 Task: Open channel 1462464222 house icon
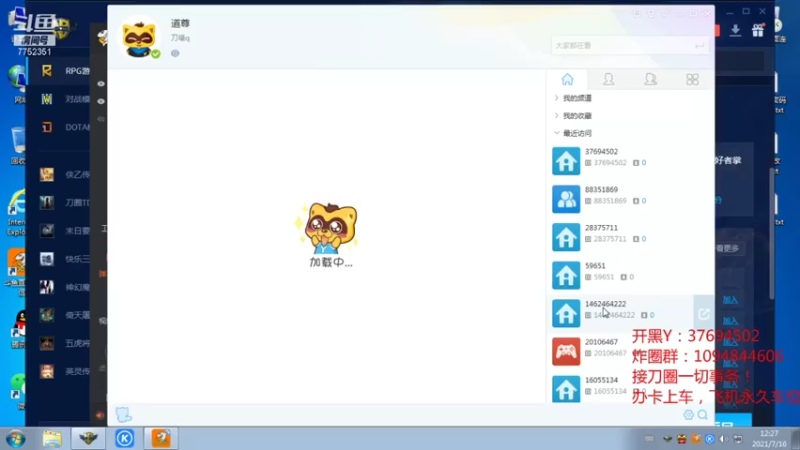pos(566,313)
